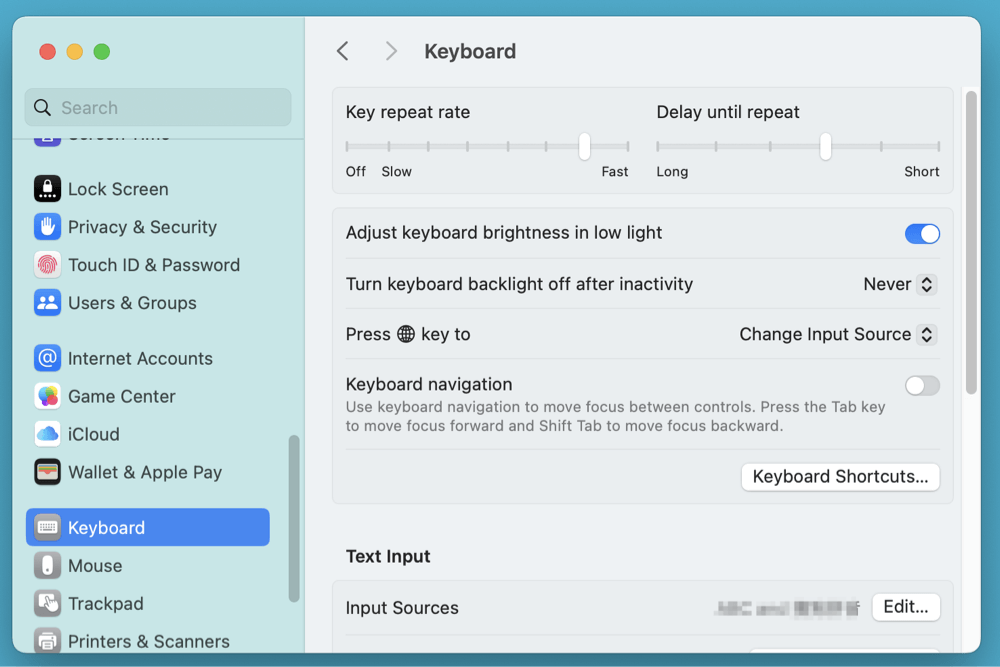Click the Touch ID & Password fingerprint icon
This screenshot has height=667, width=1000.
coord(47,265)
